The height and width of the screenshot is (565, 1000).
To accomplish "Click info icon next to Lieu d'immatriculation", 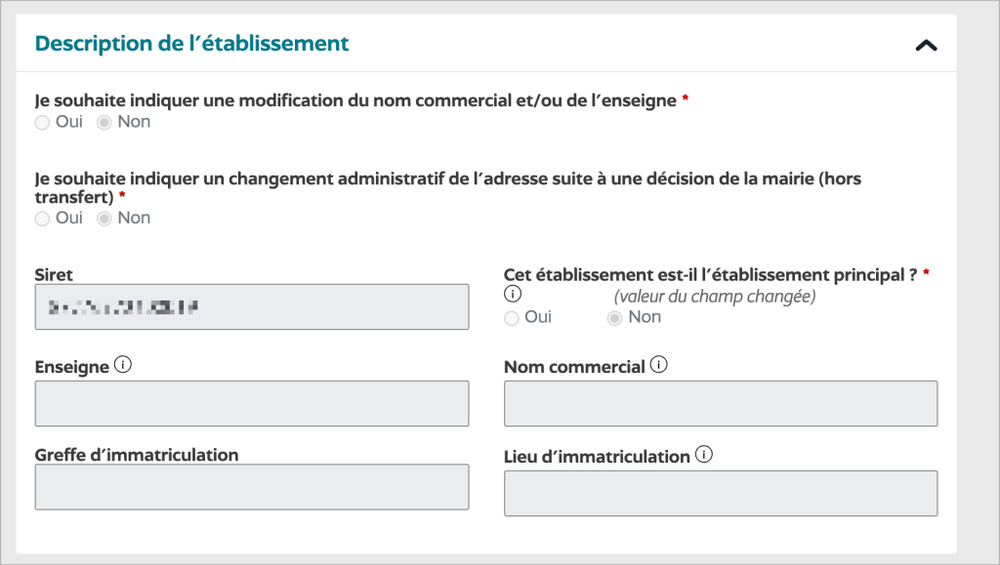I will tap(703, 455).
